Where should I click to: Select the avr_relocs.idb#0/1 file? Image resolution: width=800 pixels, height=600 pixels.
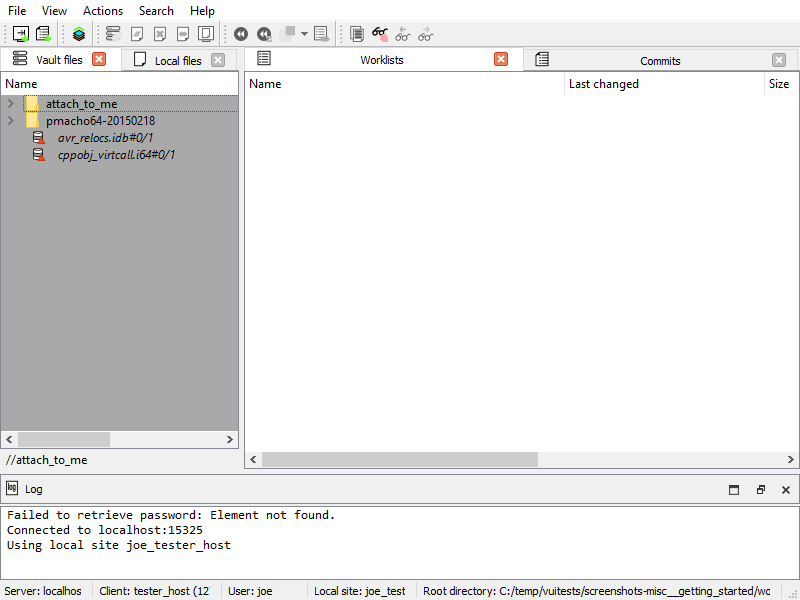[x=105, y=138]
